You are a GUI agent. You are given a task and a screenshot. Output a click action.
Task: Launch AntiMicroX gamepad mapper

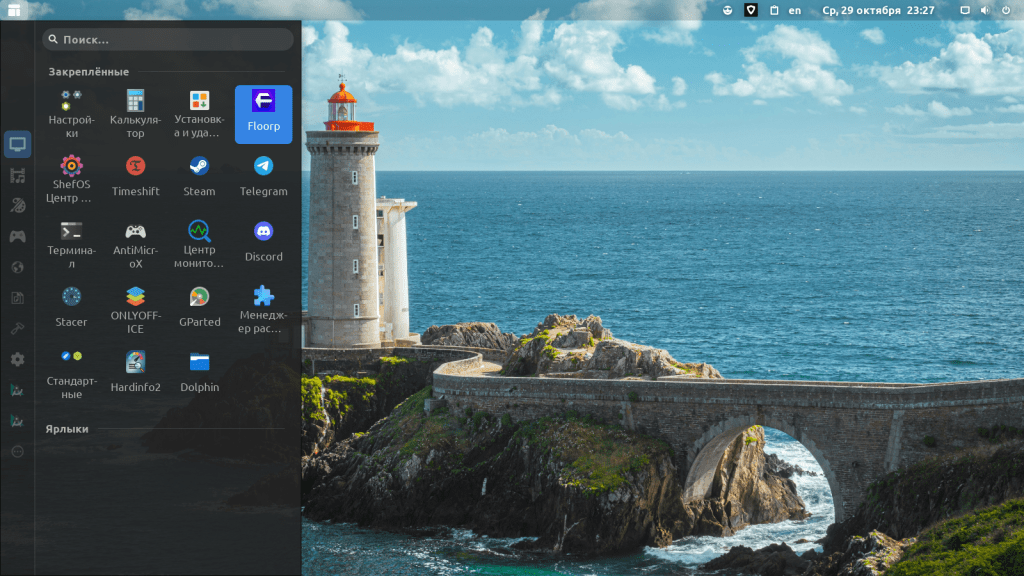(x=135, y=241)
